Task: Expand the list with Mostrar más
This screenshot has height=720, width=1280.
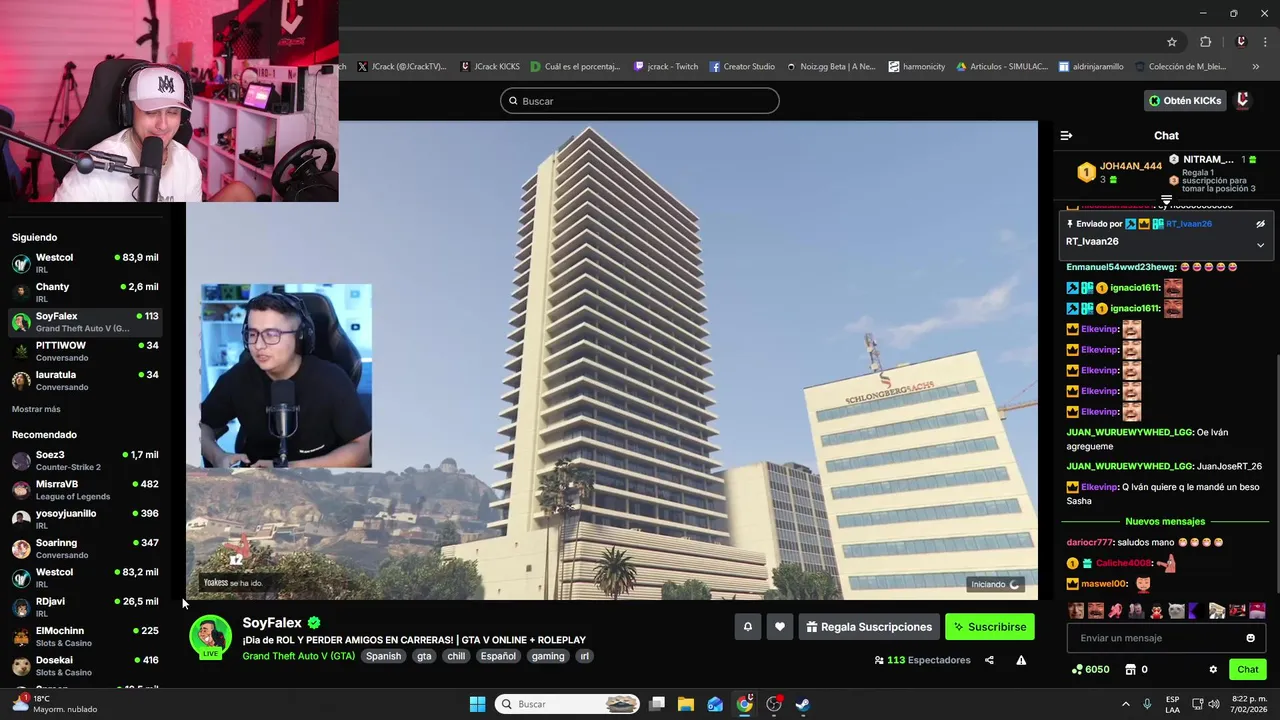Action: point(36,409)
